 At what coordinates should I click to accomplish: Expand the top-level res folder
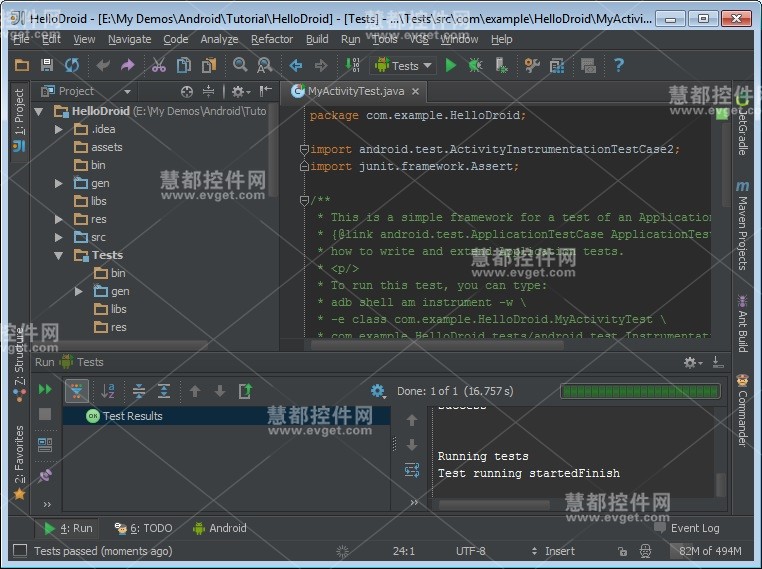click(x=59, y=220)
